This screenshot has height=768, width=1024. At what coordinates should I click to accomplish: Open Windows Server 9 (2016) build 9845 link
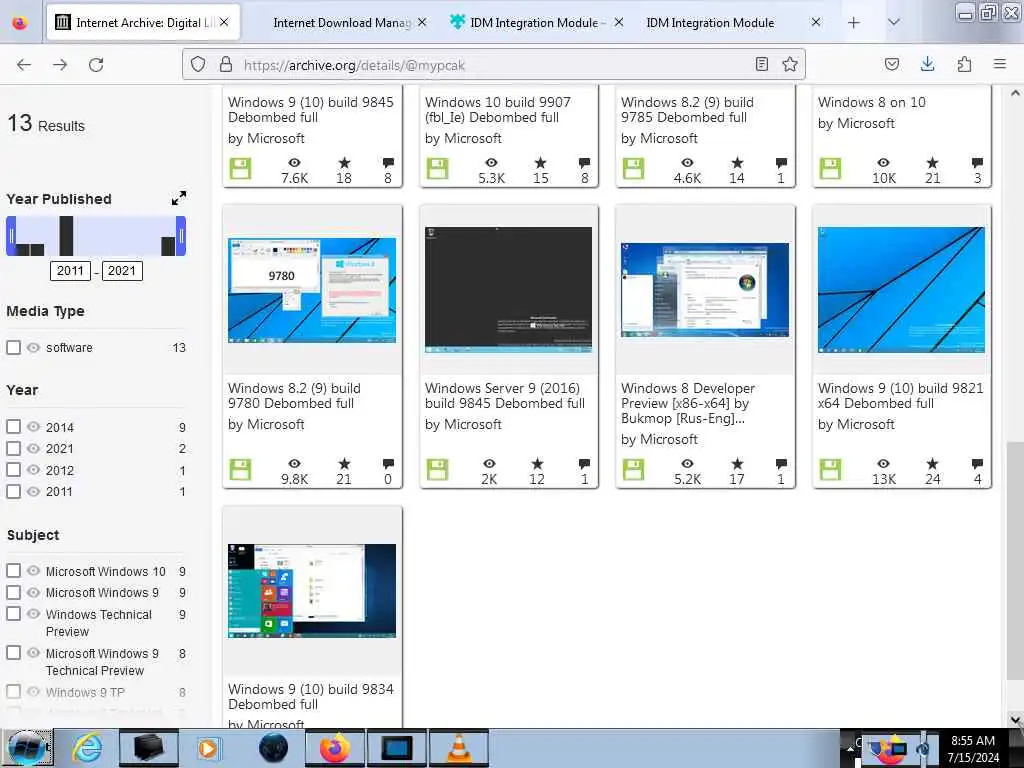[505, 396]
